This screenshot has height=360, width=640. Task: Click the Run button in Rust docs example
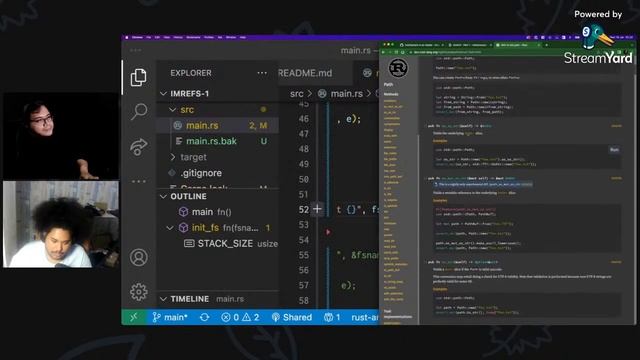click(614, 150)
